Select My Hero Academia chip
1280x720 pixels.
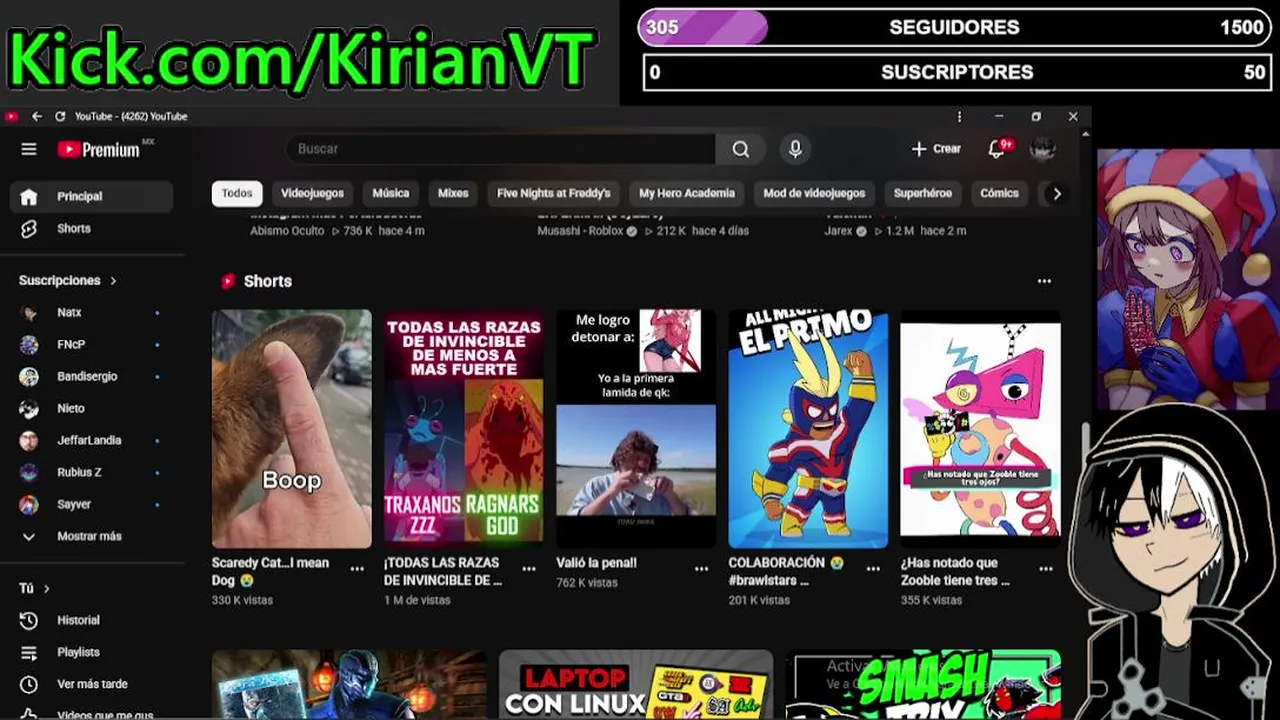pos(687,193)
